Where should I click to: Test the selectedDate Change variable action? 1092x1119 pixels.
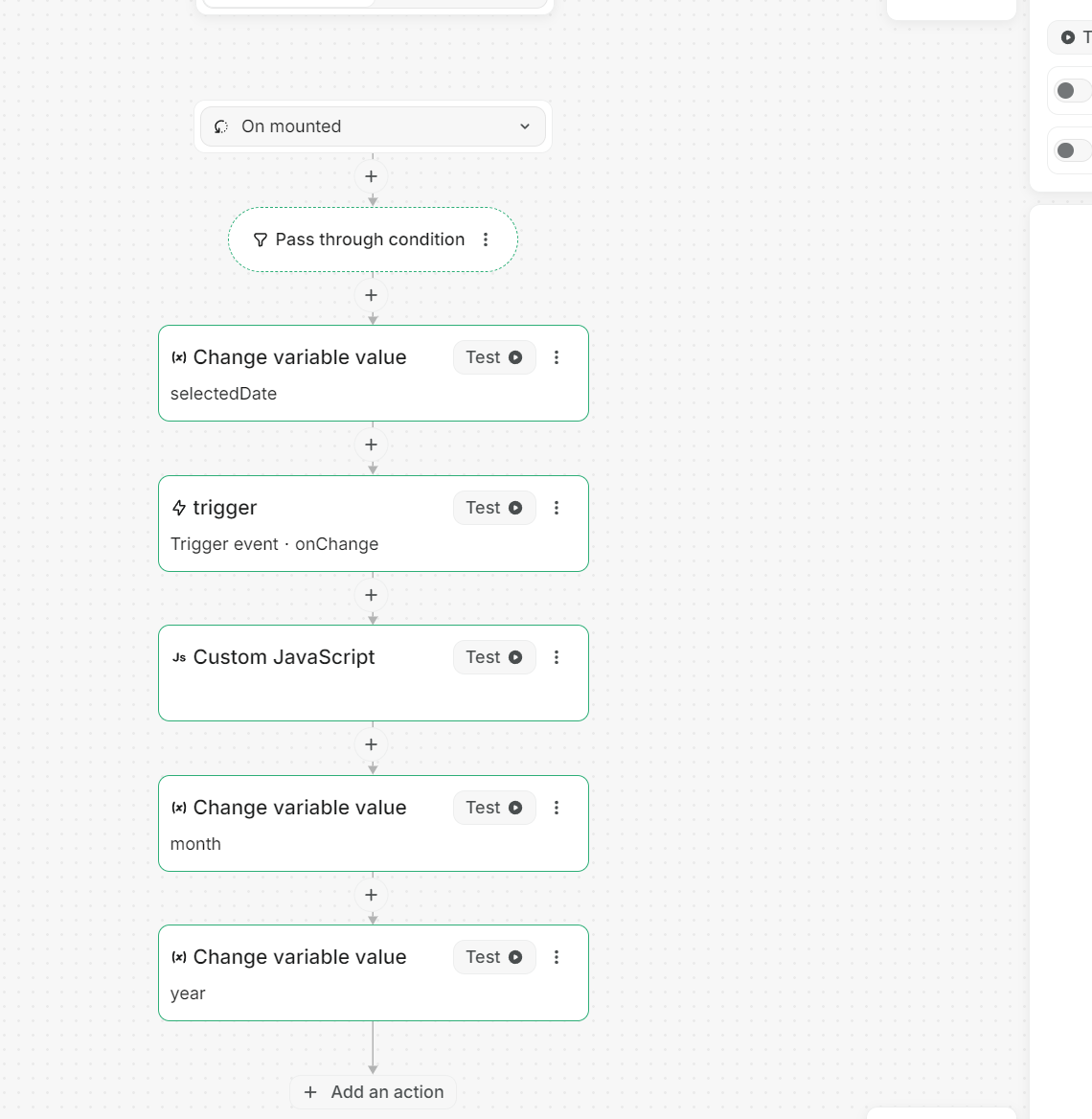pyautogui.click(x=493, y=357)
